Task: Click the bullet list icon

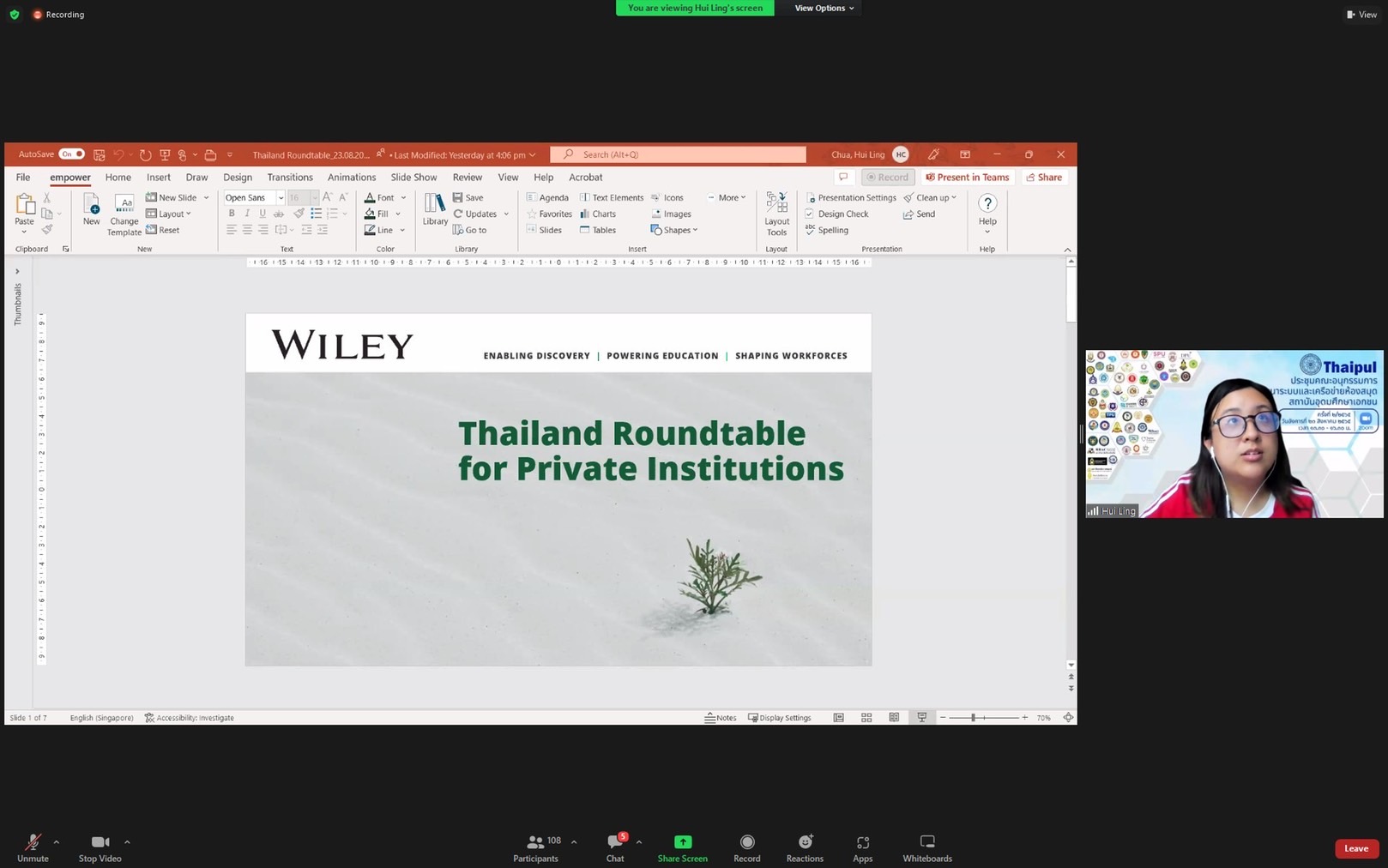Action: (317, 214)
